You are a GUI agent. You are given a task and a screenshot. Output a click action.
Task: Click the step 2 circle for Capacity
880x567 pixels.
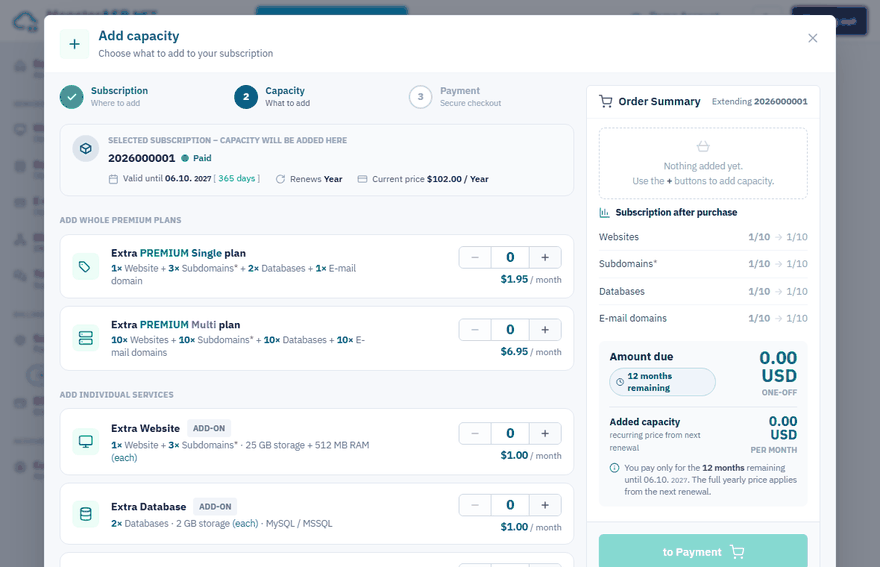point(246,97)
